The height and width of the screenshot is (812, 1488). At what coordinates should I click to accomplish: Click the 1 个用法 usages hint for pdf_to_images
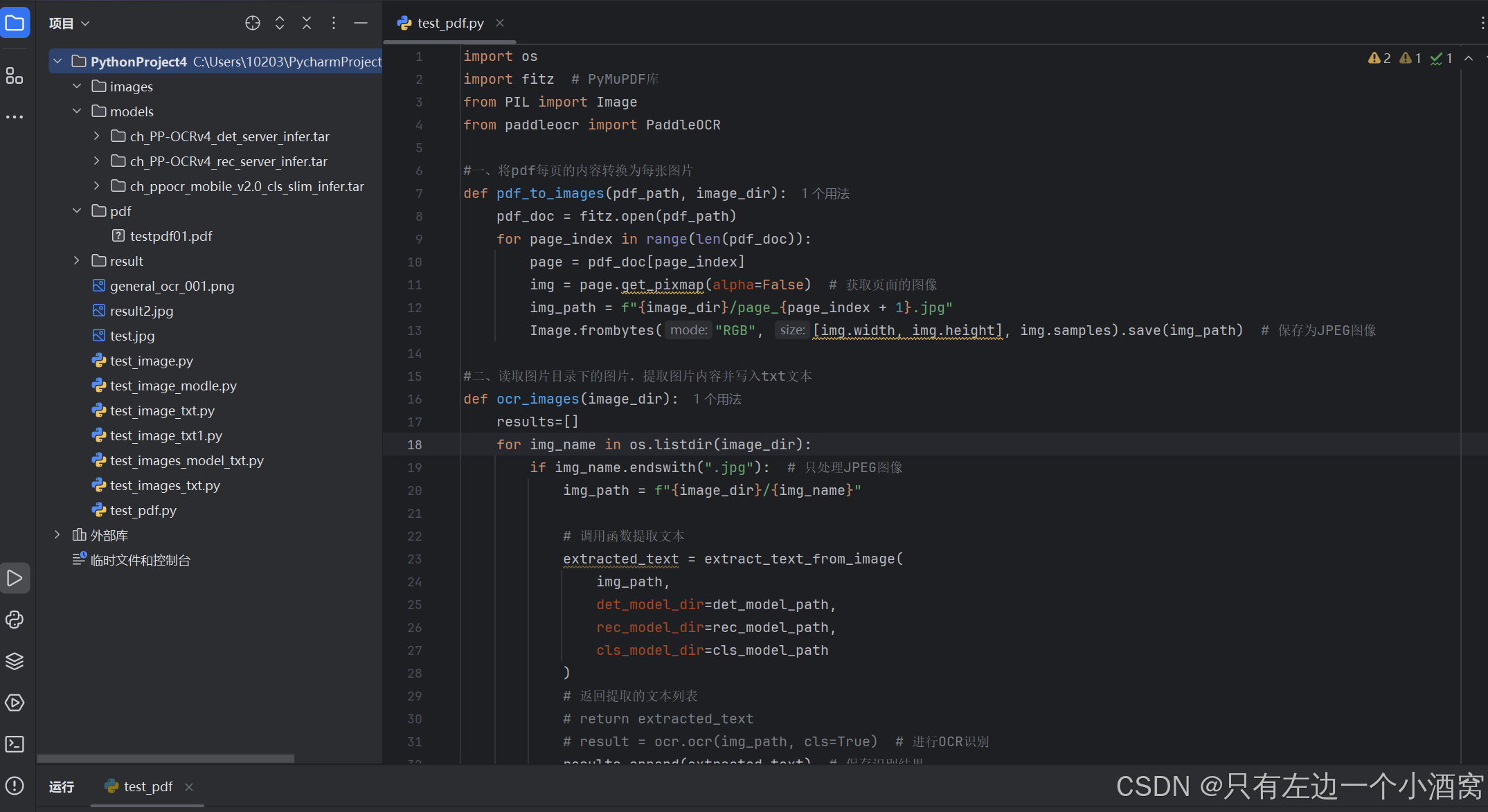[825, 194]
